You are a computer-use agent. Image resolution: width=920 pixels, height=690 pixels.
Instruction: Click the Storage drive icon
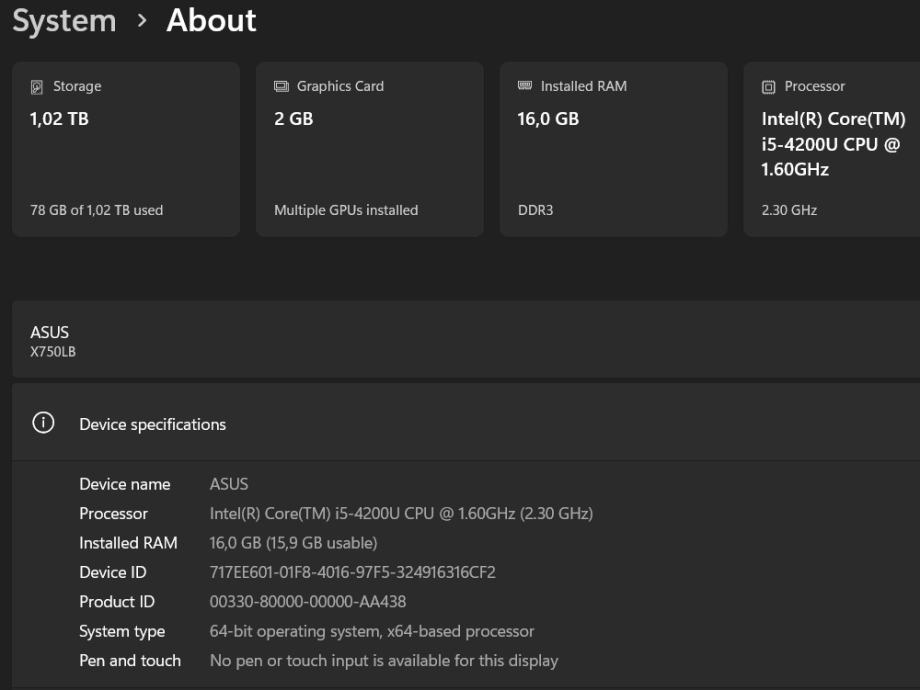pyautogui.click(x=37, y=87)
